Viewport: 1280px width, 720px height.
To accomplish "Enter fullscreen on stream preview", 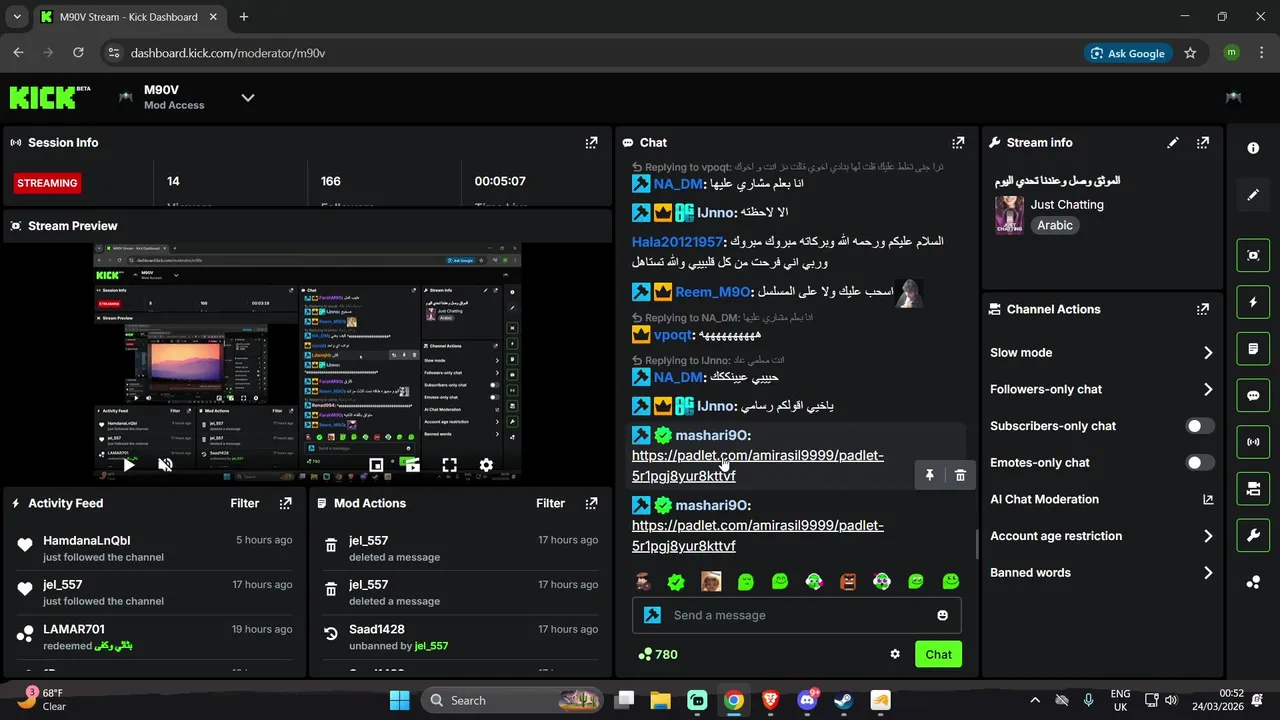I will pos(450,465).
